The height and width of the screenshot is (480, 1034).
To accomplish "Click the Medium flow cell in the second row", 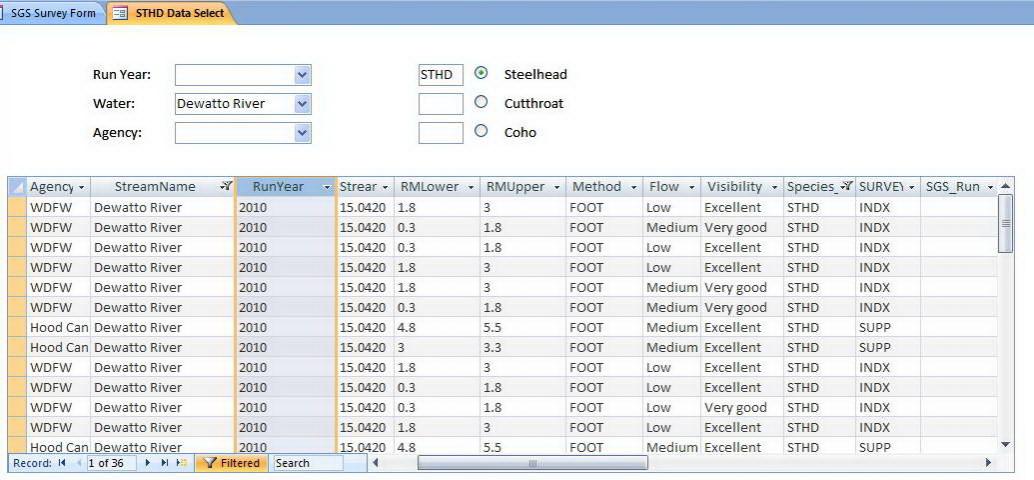I will tap(671, 227).
